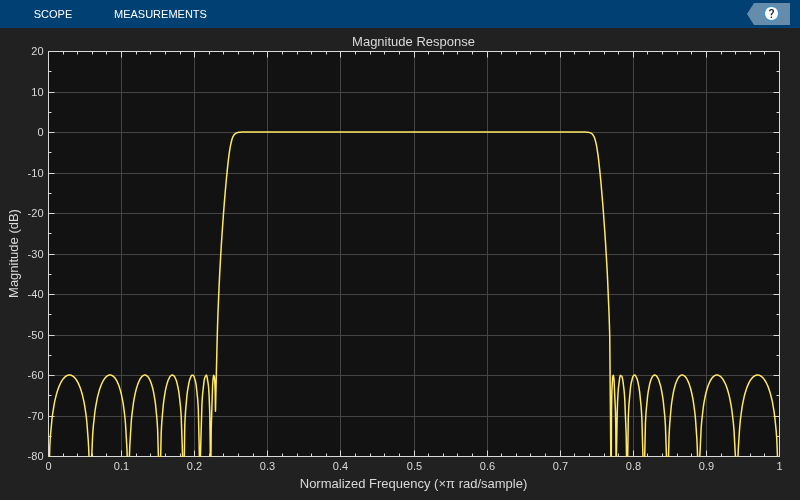Click the Normalized Frequency x-axis label

(x=413, y=484)
